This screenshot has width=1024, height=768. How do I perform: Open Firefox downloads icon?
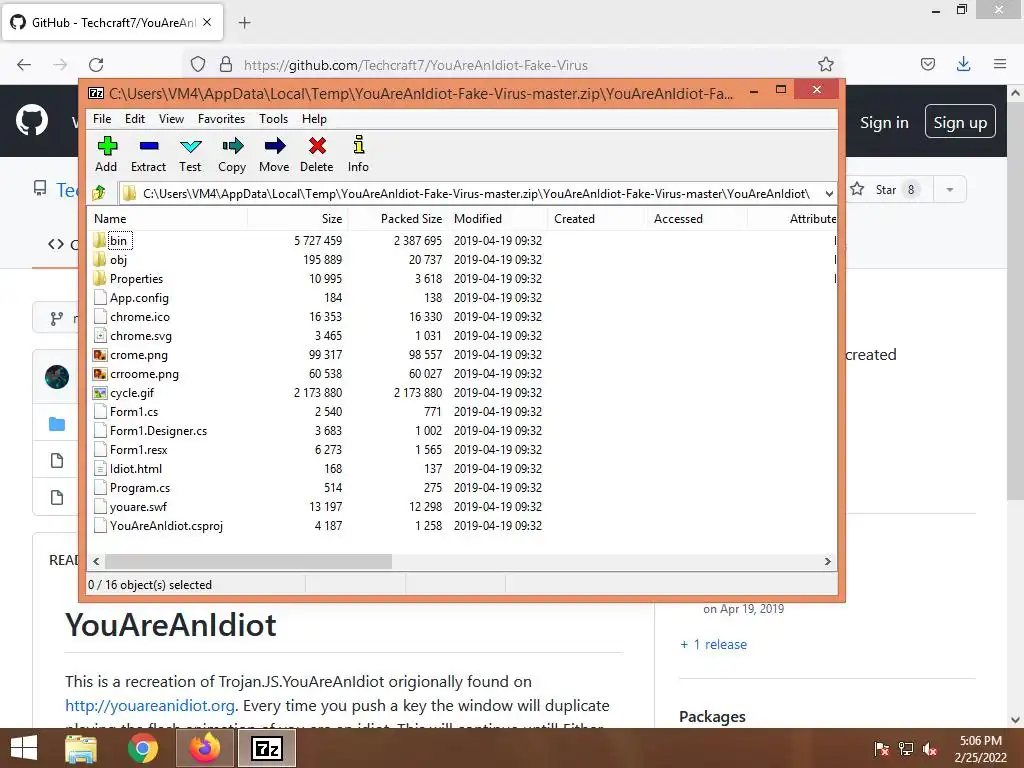(x=963, y=64)
